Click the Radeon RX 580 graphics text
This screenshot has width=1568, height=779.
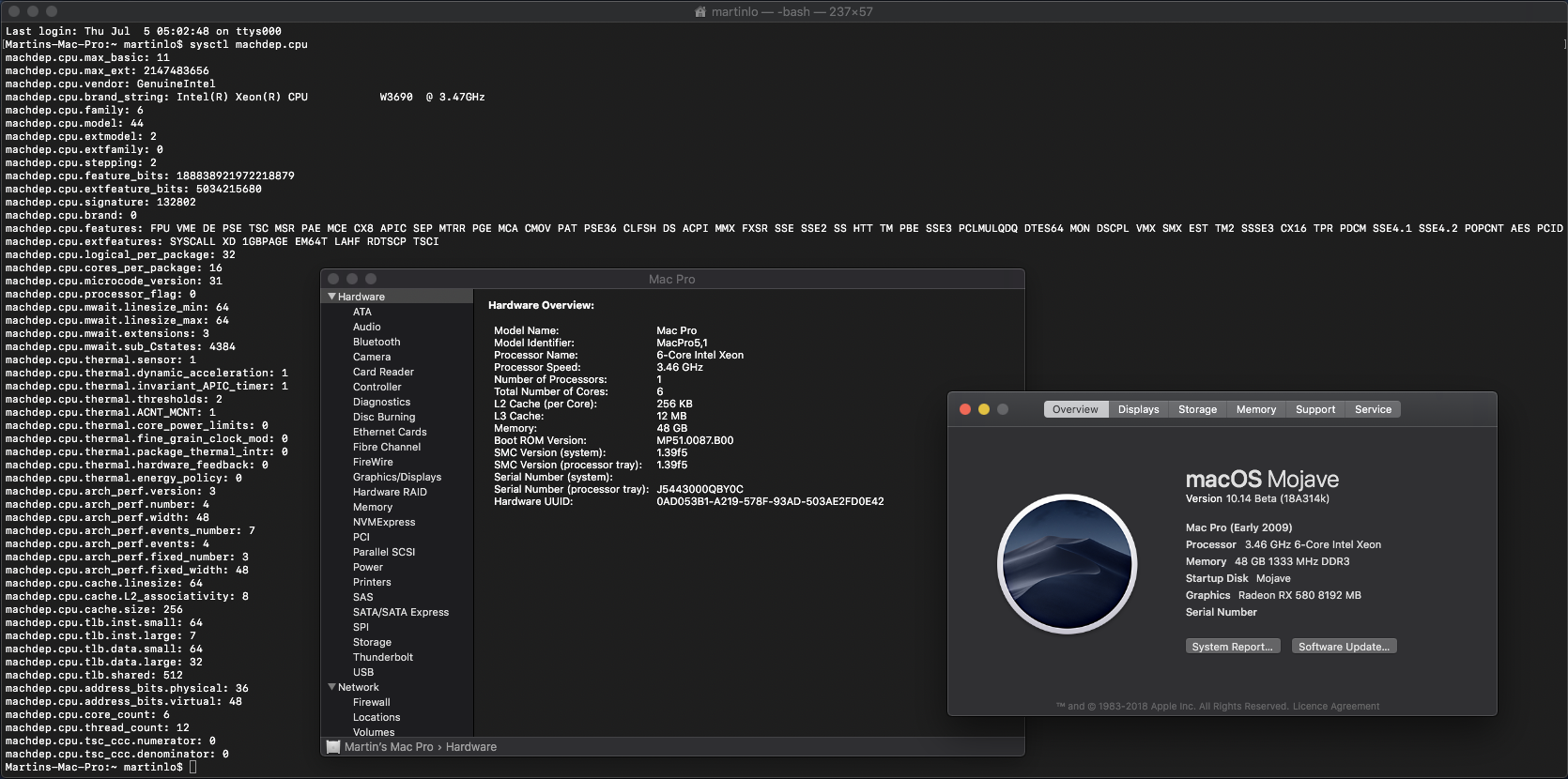coord(1299,595)
